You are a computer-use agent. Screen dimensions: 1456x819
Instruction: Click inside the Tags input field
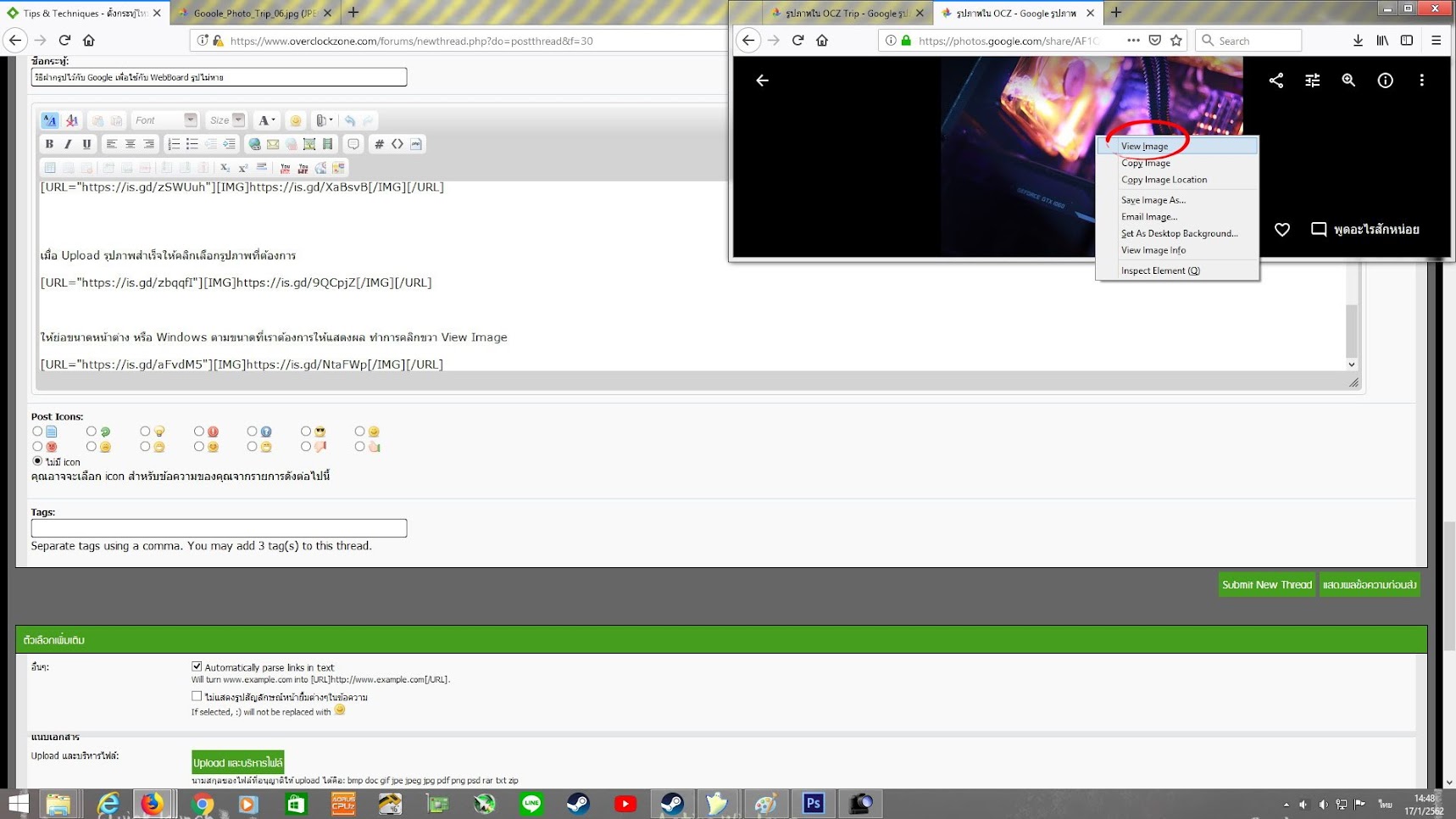219,528
